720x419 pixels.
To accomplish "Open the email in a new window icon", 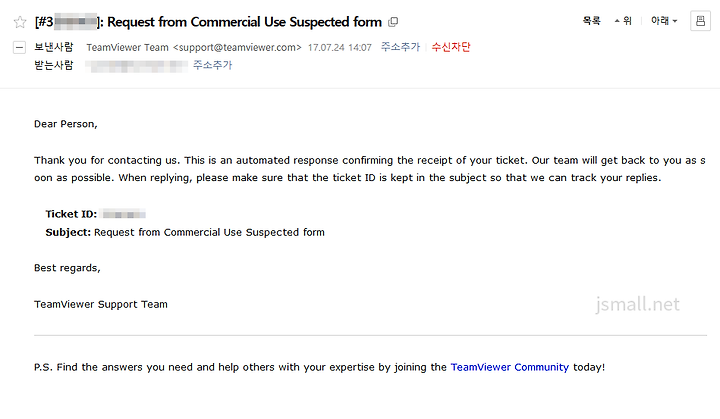I will tap(393, 22).
